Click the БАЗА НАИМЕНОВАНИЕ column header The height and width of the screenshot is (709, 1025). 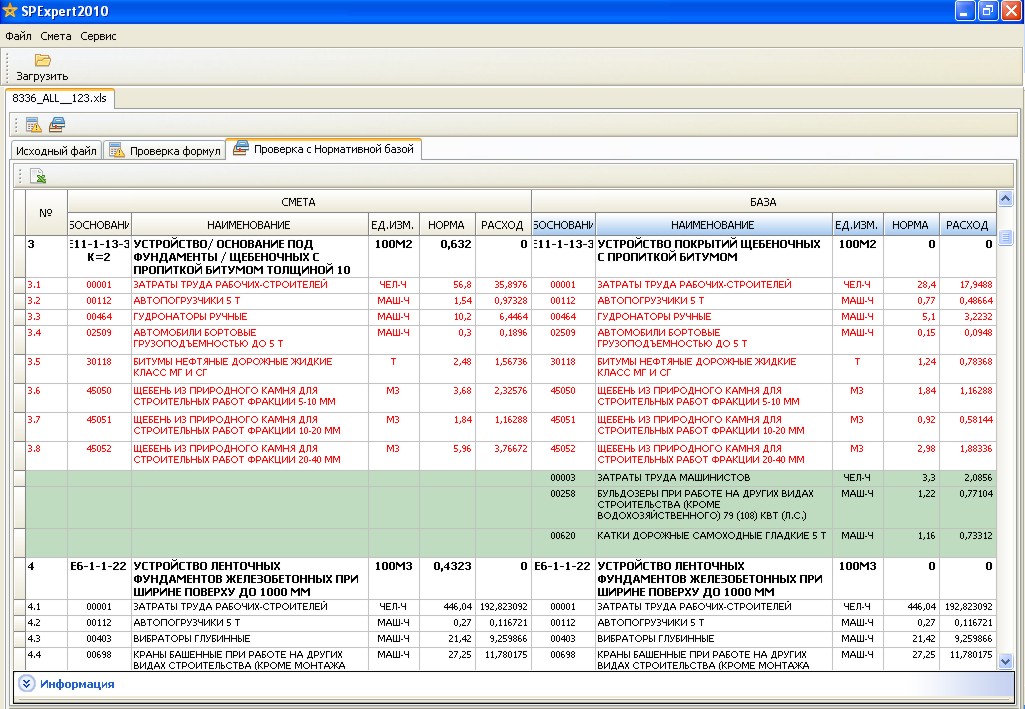coord(712,225)
